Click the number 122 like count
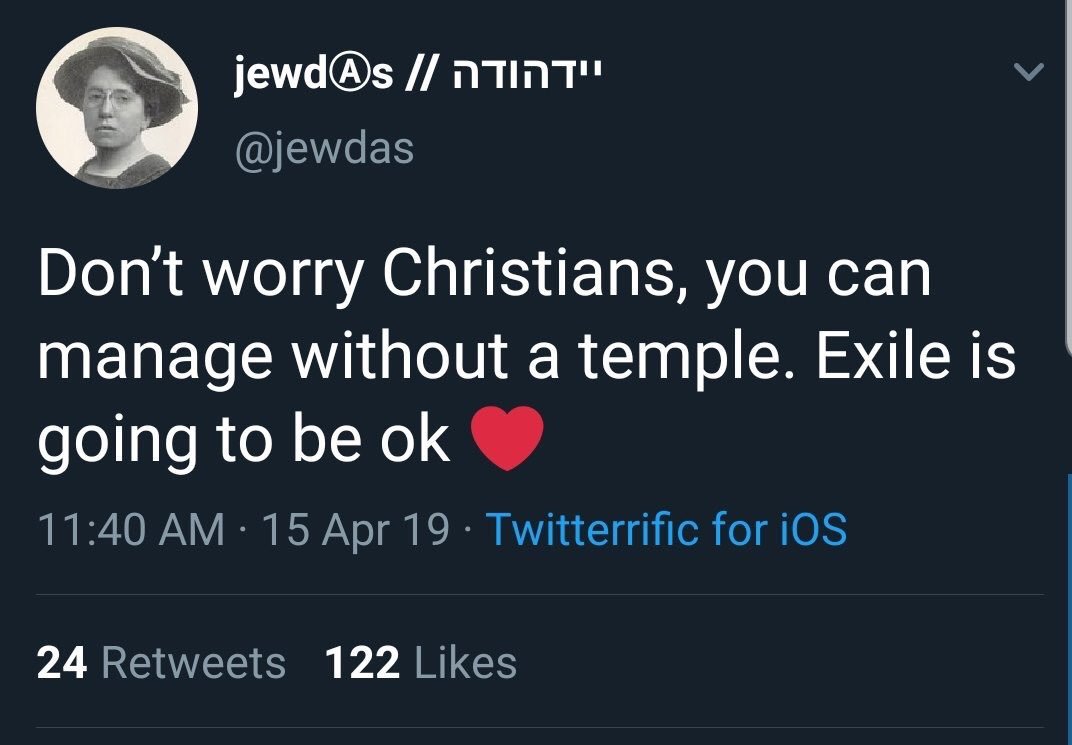Image resolution: width=1072 pixels, height=745 pixels. 362,663
